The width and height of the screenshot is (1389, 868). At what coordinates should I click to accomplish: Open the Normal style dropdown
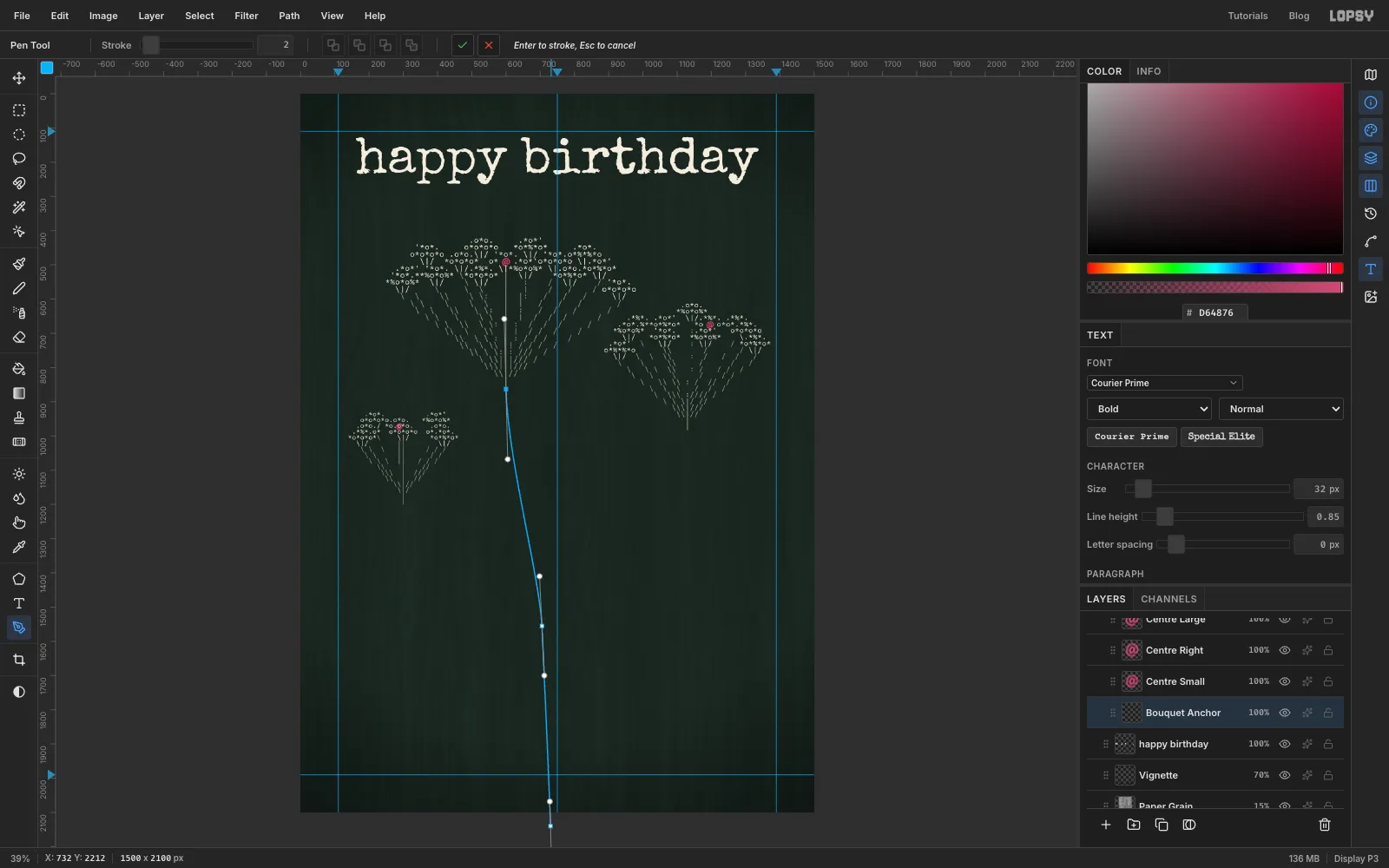(1281, 409)
